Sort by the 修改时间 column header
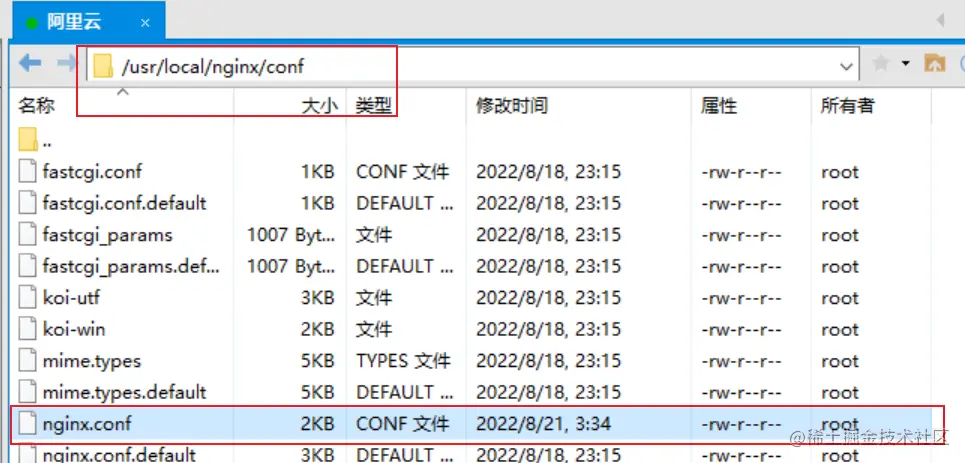This screenshot has width=965, height=463. coord(512,106)
